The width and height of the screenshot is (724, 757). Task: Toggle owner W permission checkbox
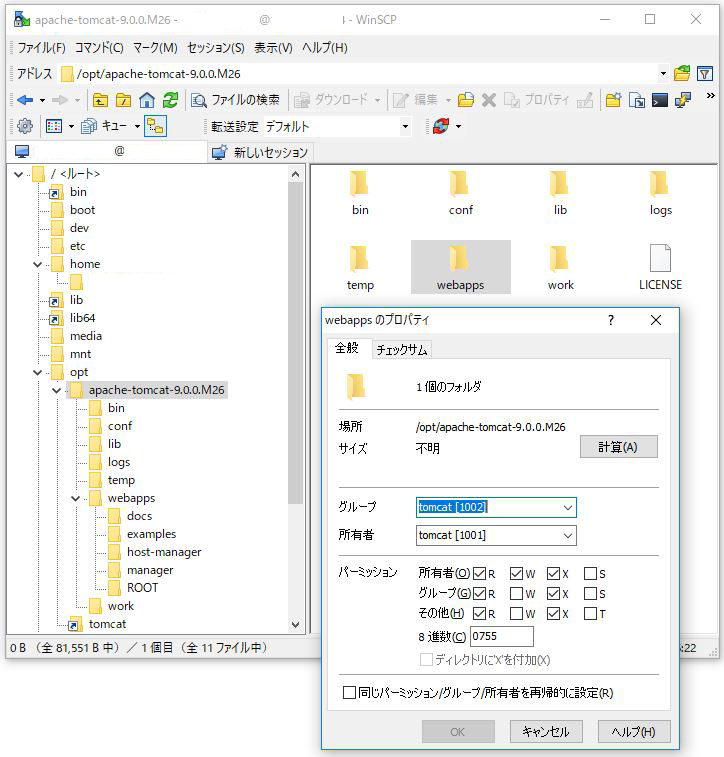pos(516,574)
